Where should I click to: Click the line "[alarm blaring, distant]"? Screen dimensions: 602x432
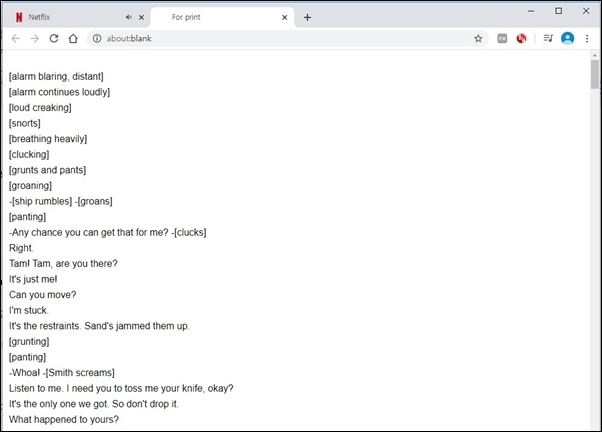click(x=56, y=76)
